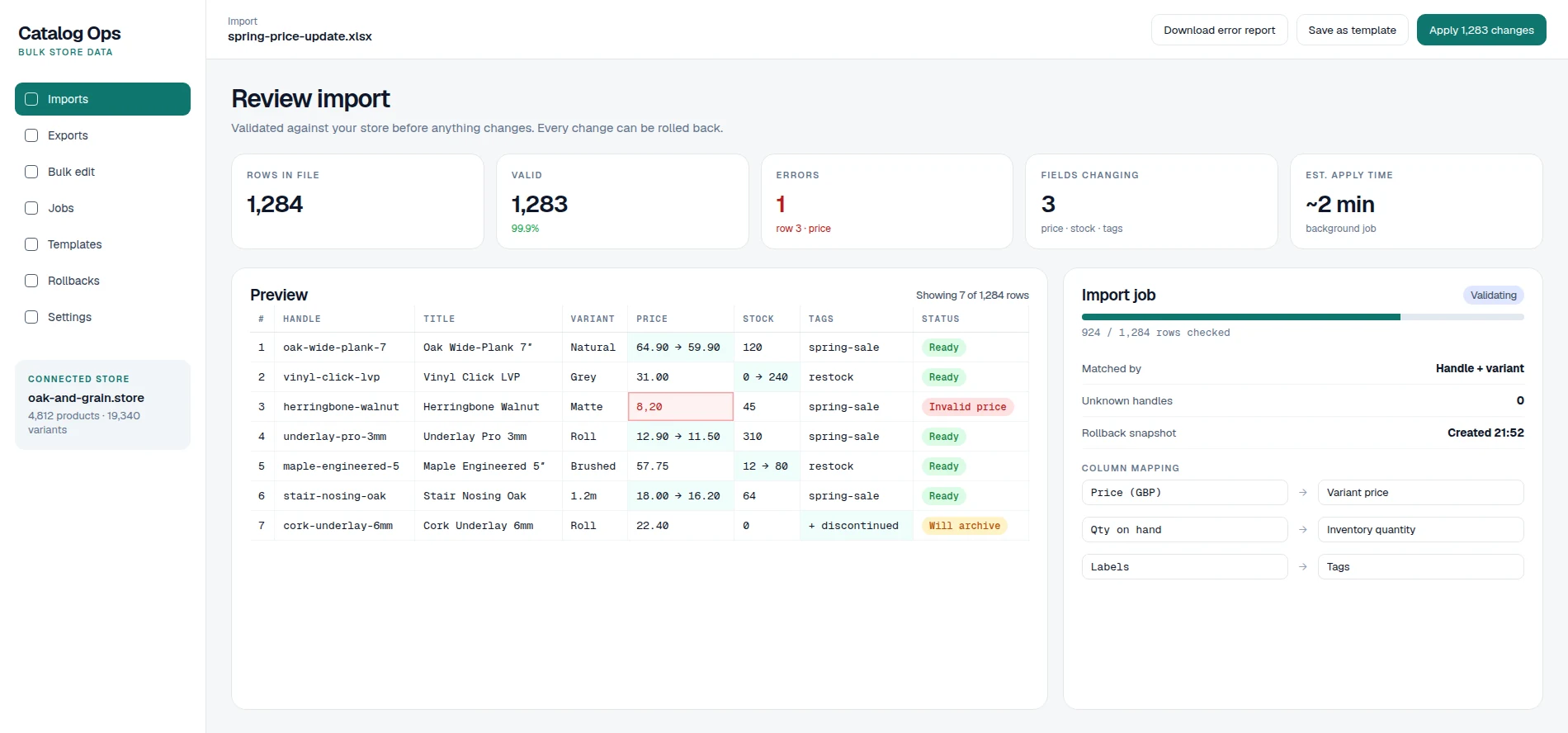Click the Invalid price status badge

[x=967, y=407]
